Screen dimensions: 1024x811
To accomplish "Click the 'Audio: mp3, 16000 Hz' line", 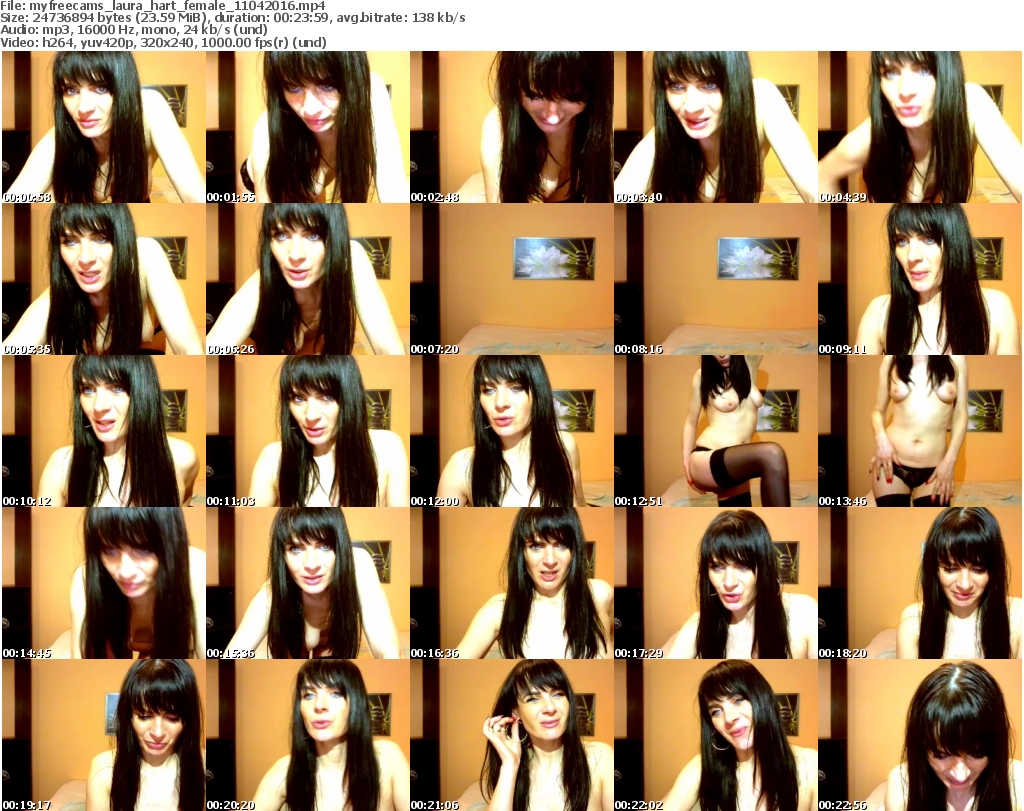I will [x=134, y=30].
